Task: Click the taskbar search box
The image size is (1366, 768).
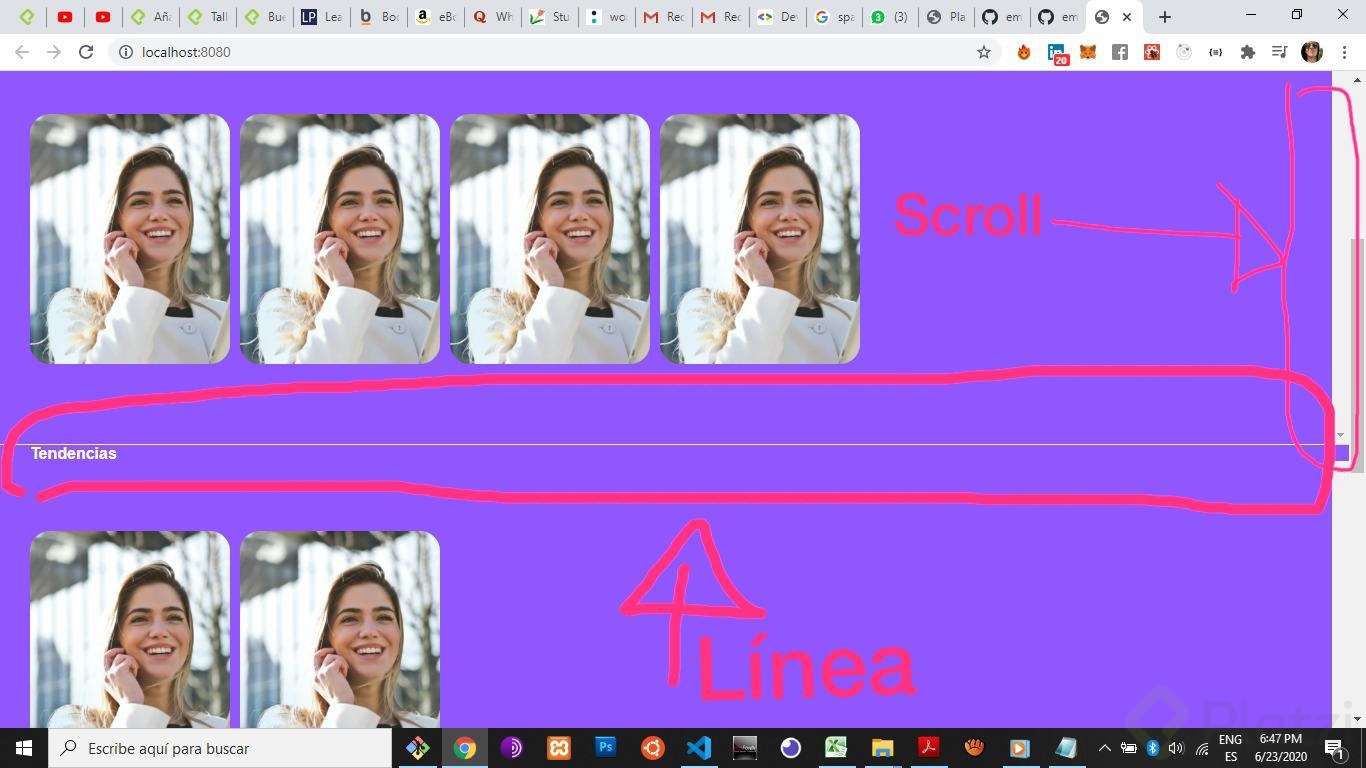Action: 220,748
